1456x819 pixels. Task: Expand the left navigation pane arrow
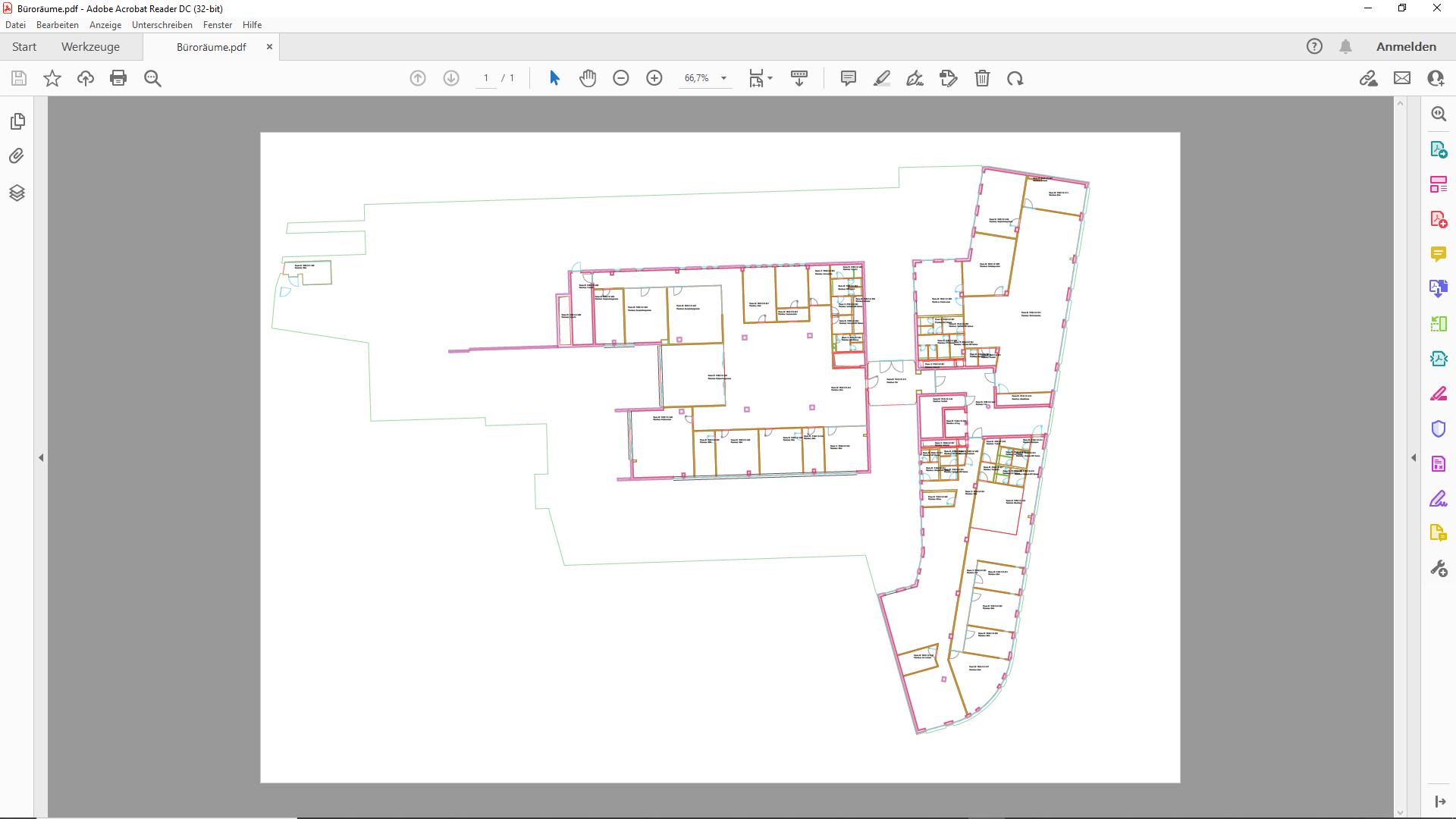point(41,457)
